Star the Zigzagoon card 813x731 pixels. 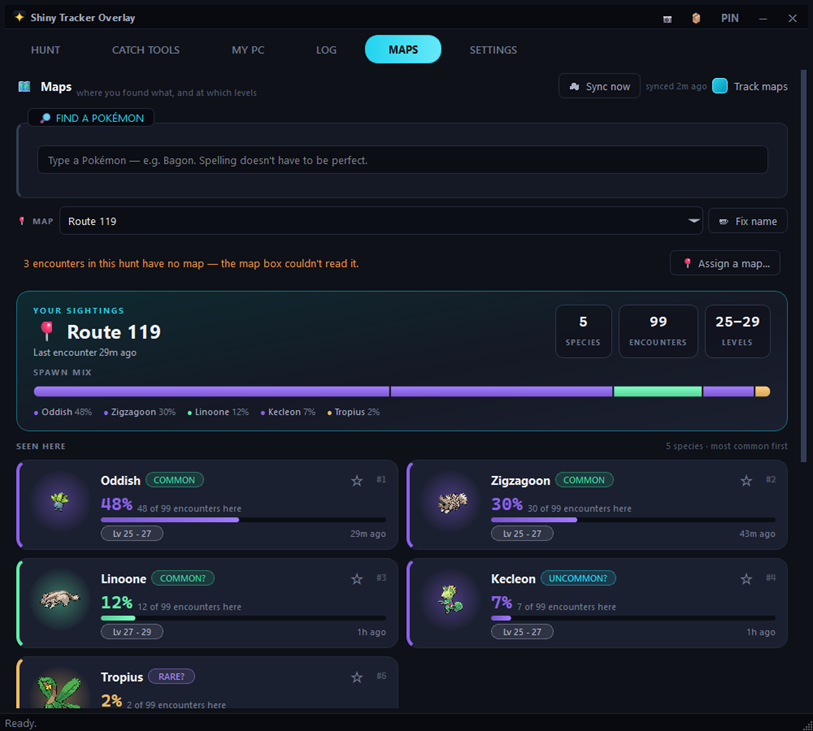coord(746,481)
